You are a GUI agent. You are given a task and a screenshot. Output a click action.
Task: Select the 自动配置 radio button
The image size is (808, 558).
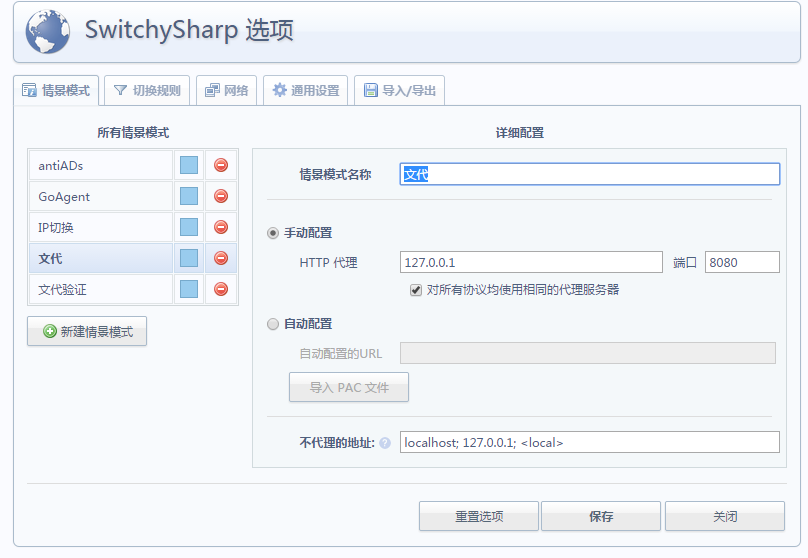pos(273,324)
